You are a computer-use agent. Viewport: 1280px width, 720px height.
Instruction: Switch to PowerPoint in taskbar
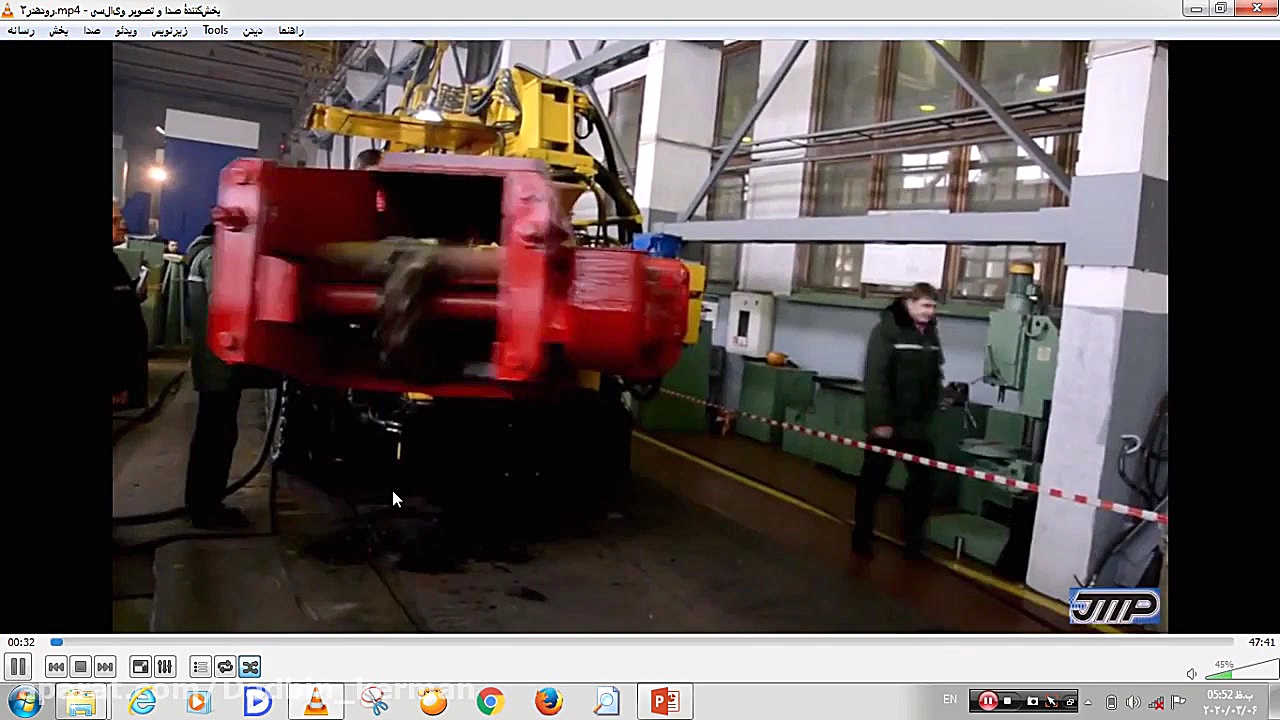tap(664, 701)
